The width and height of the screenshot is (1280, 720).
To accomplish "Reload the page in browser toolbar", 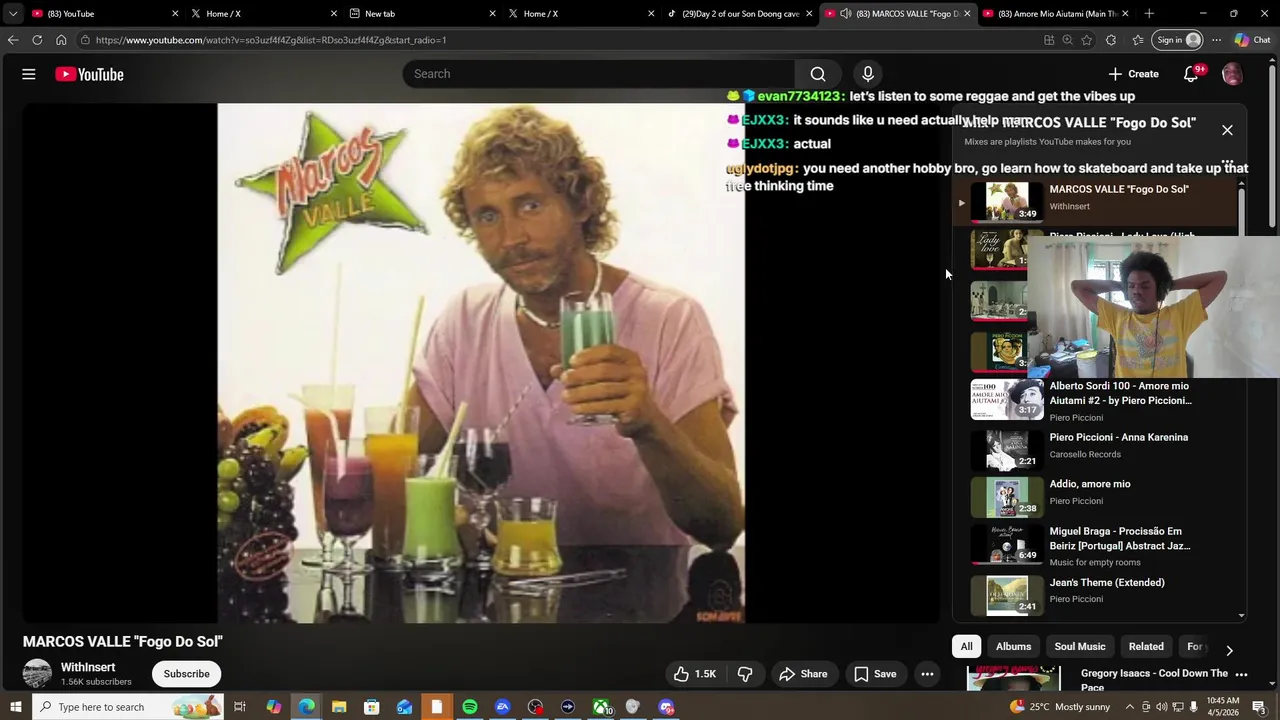I will [37, 40].
